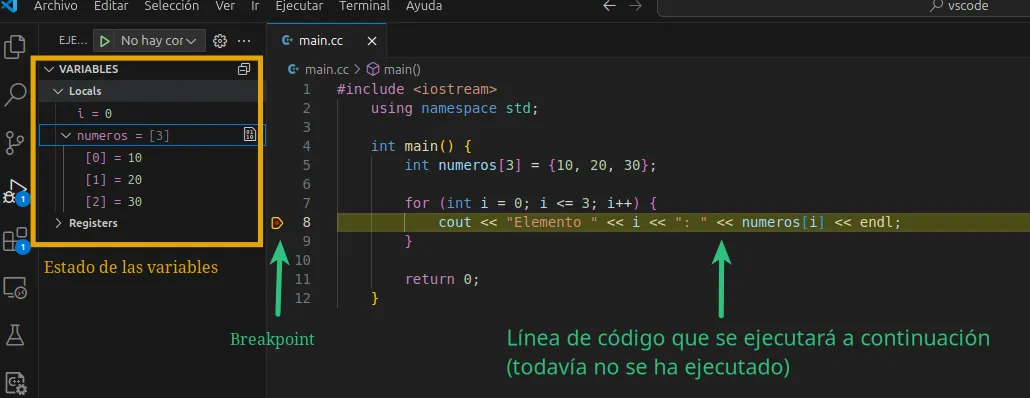Open the Ver menu
1030x398 pixels.
click(x=225, y=6)
